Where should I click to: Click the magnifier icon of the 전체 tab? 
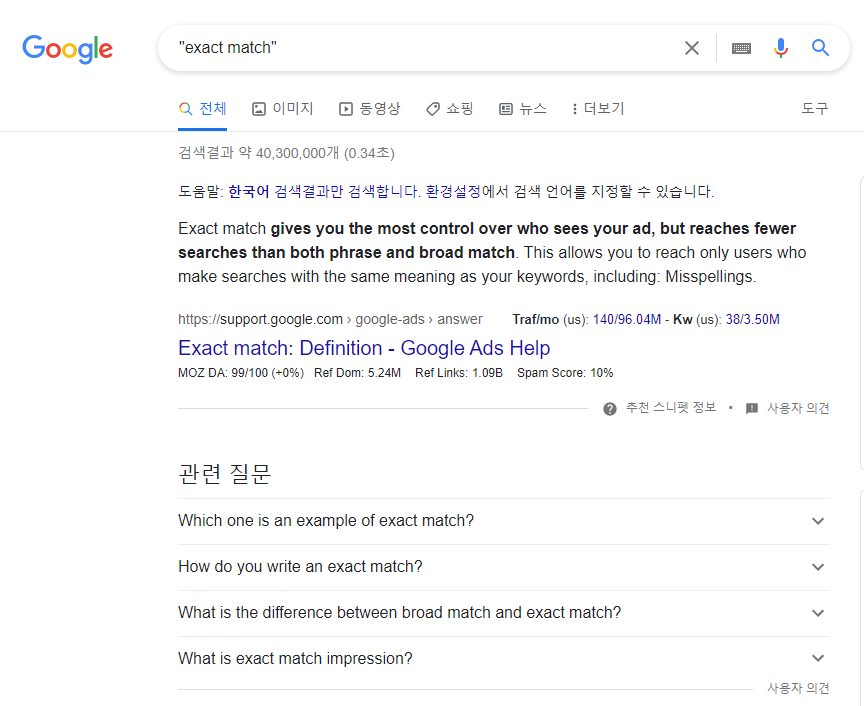click(x=185, y=109)
